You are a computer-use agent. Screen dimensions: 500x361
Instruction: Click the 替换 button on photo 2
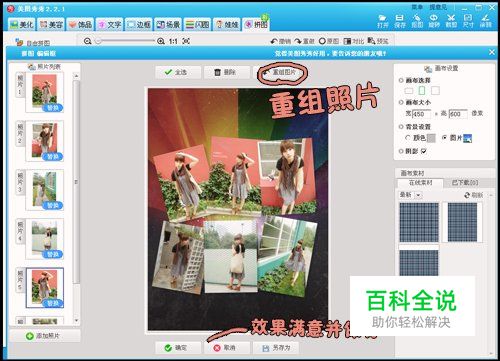[53, 157]
